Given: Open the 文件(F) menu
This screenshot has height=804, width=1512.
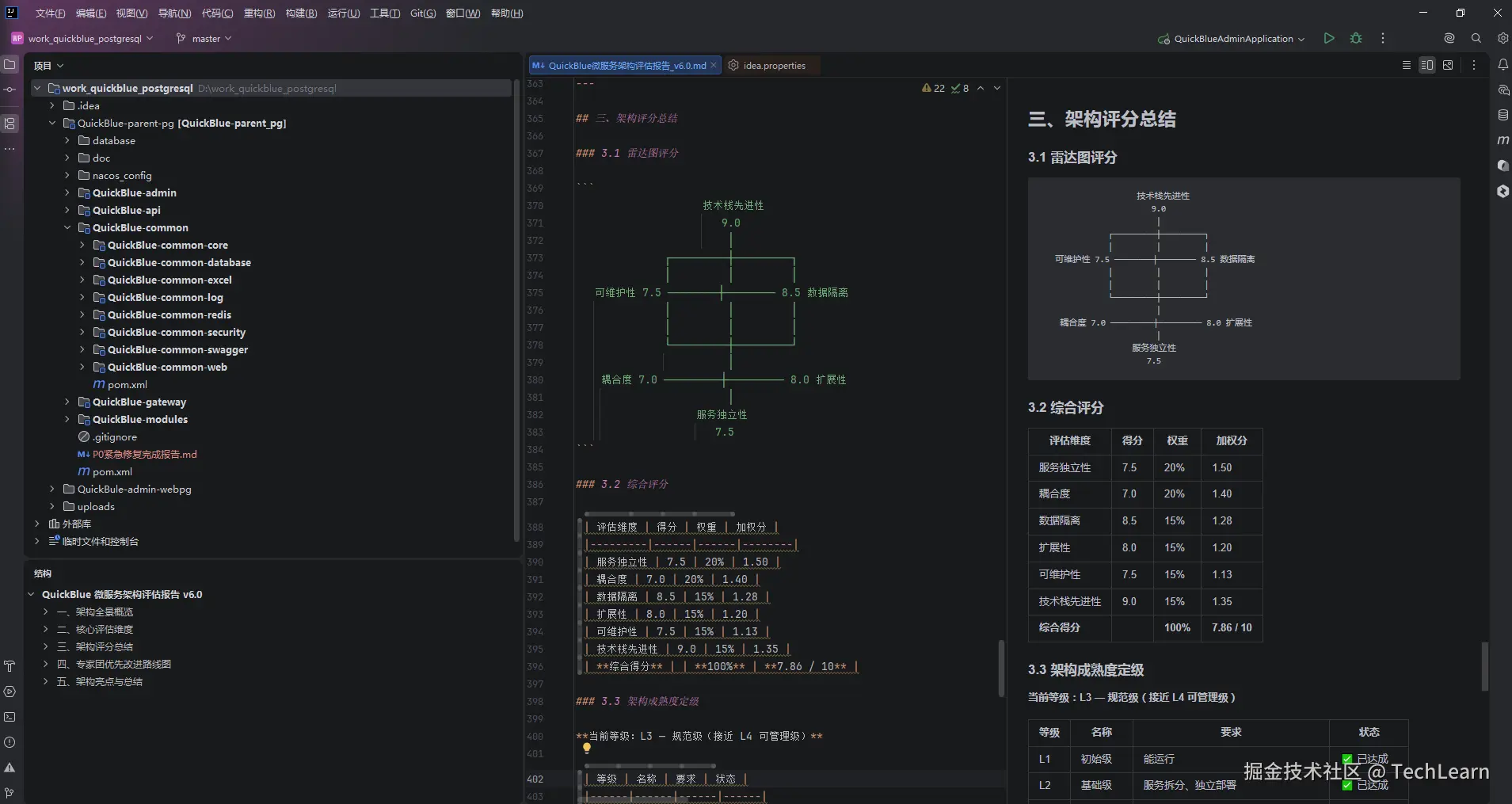Looking at the screenshot, I should [50, 13].
